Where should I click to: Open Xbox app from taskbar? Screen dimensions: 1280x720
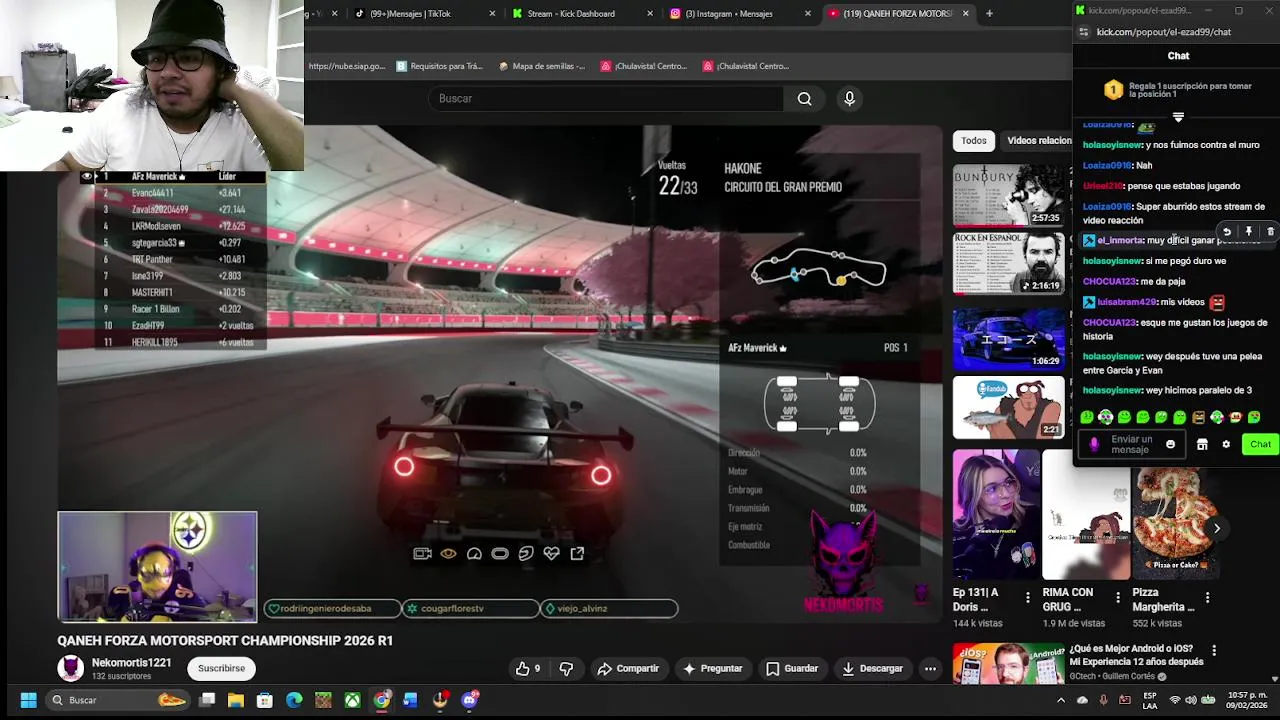tap(352, 700)
